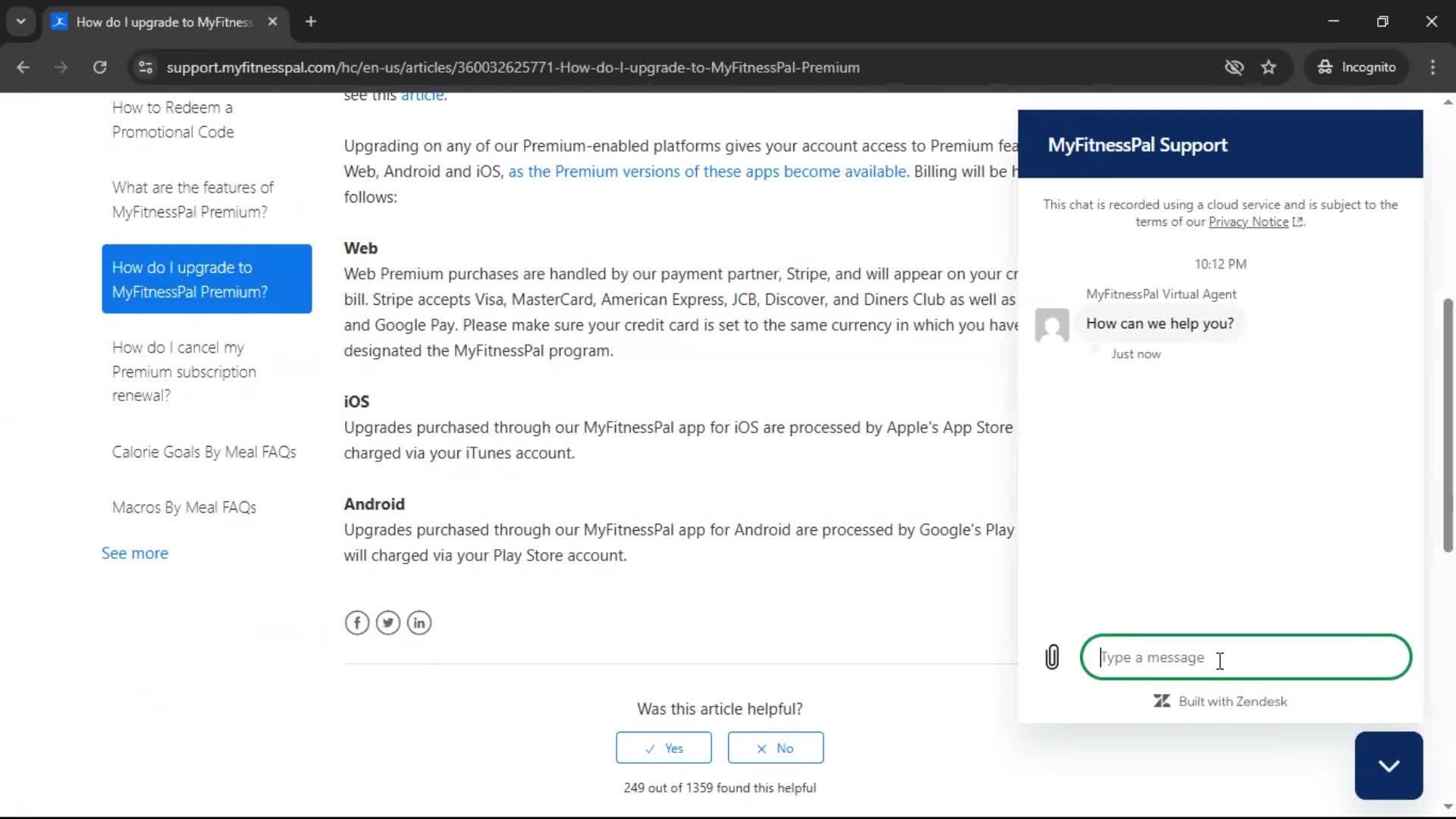Open 'What are the features of MyFitnessPal Premium?'

point(193,200)
